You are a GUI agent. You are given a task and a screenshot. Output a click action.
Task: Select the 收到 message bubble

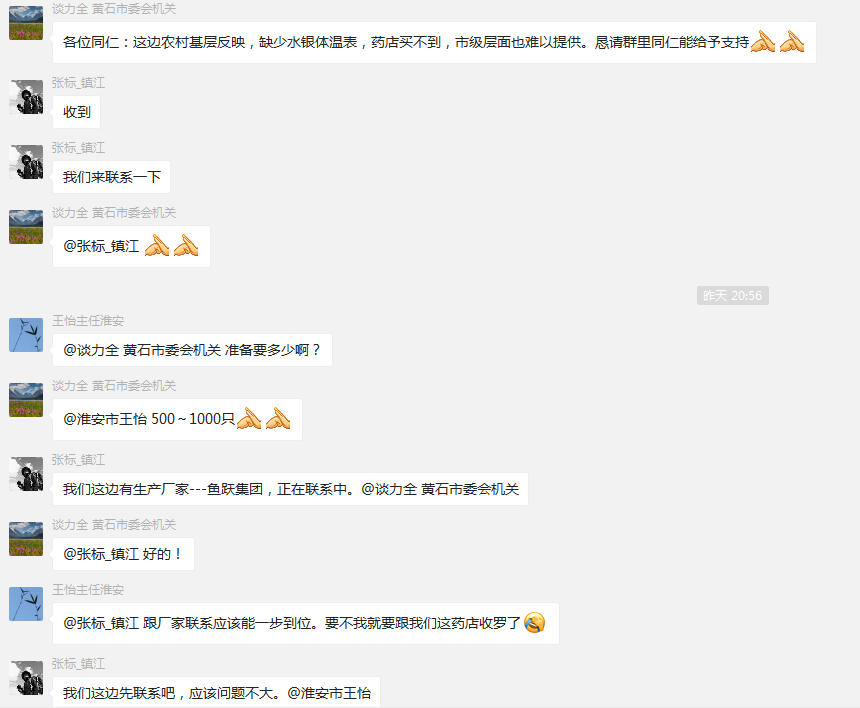[76, 112]
